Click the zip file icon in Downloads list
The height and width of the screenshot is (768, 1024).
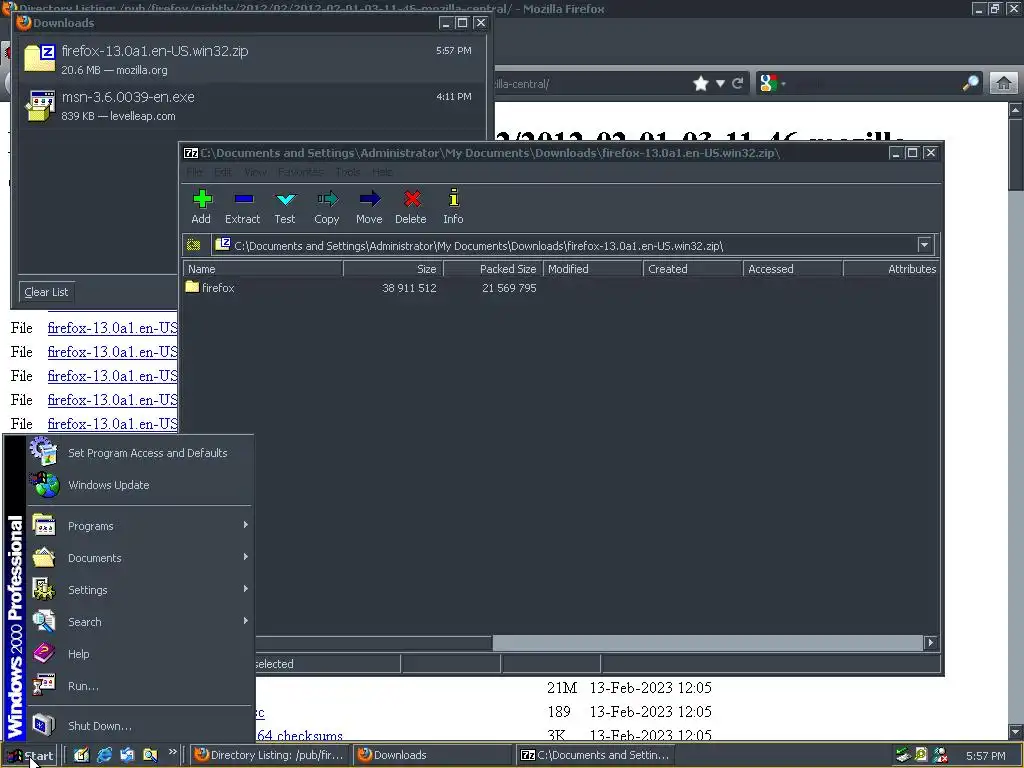coord(40,58)
